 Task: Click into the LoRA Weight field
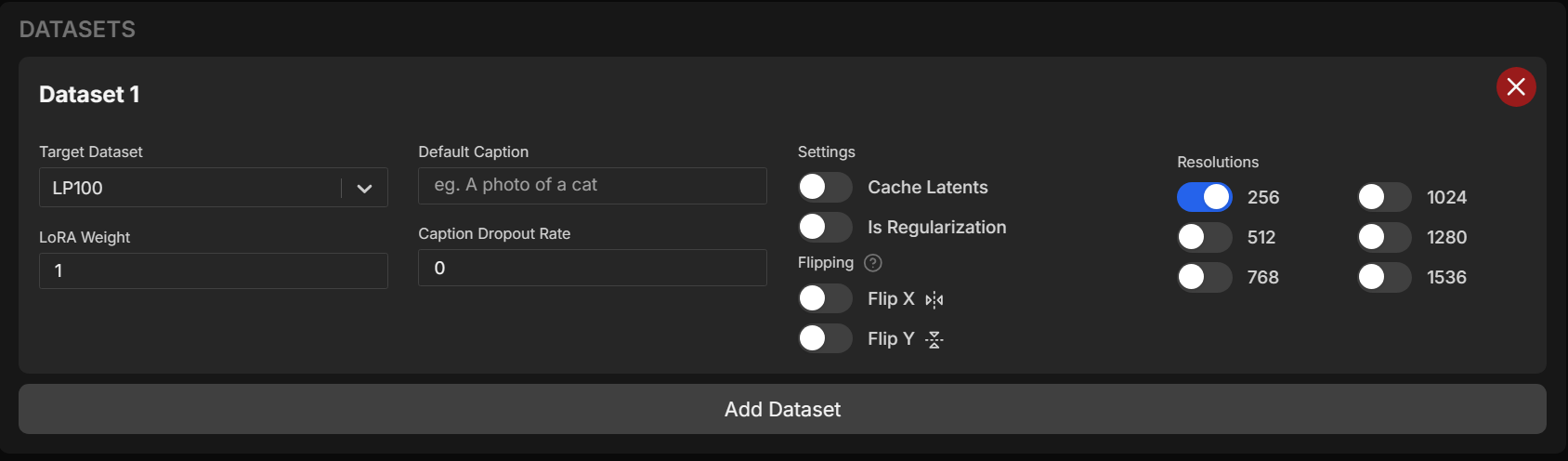click(214, 271)
